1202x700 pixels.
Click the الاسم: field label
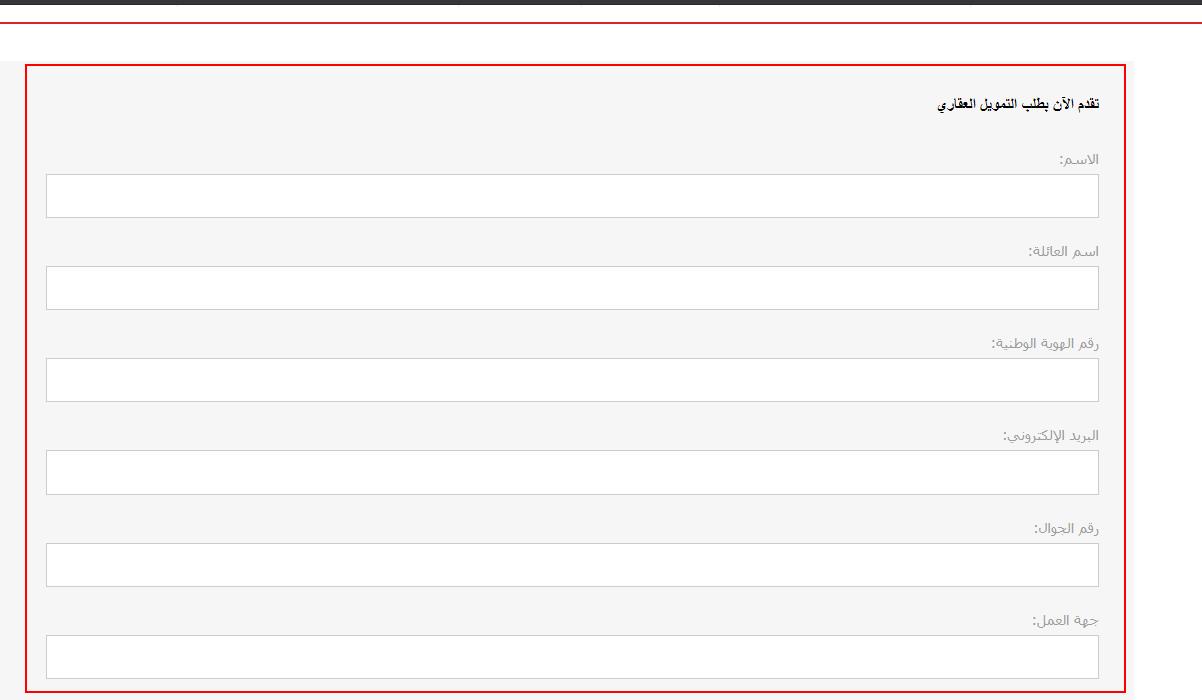pos(1079,159)
